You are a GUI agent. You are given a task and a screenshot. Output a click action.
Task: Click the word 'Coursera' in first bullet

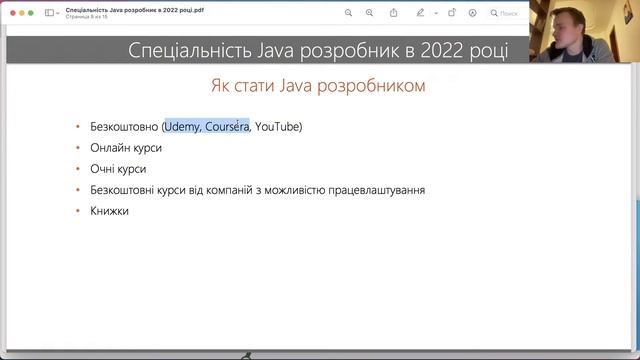227,127
